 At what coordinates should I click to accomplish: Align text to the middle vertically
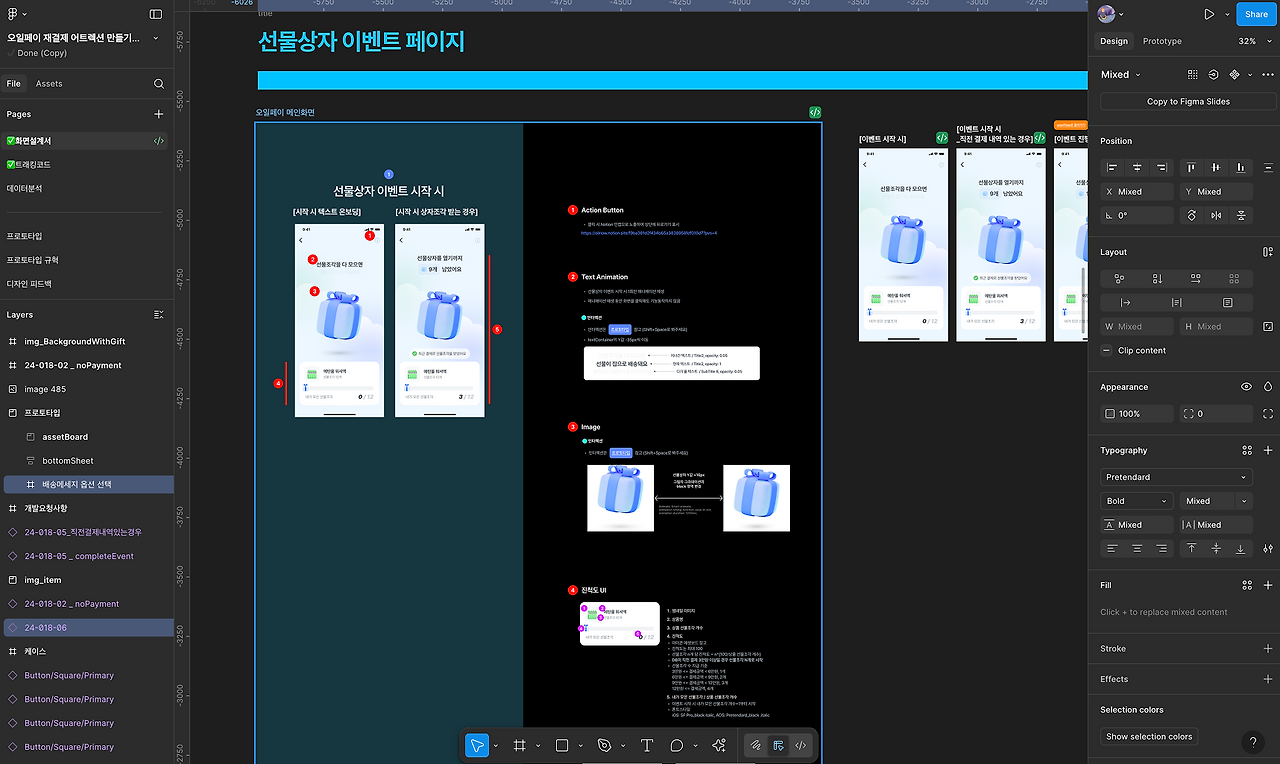click(1216, 548)
